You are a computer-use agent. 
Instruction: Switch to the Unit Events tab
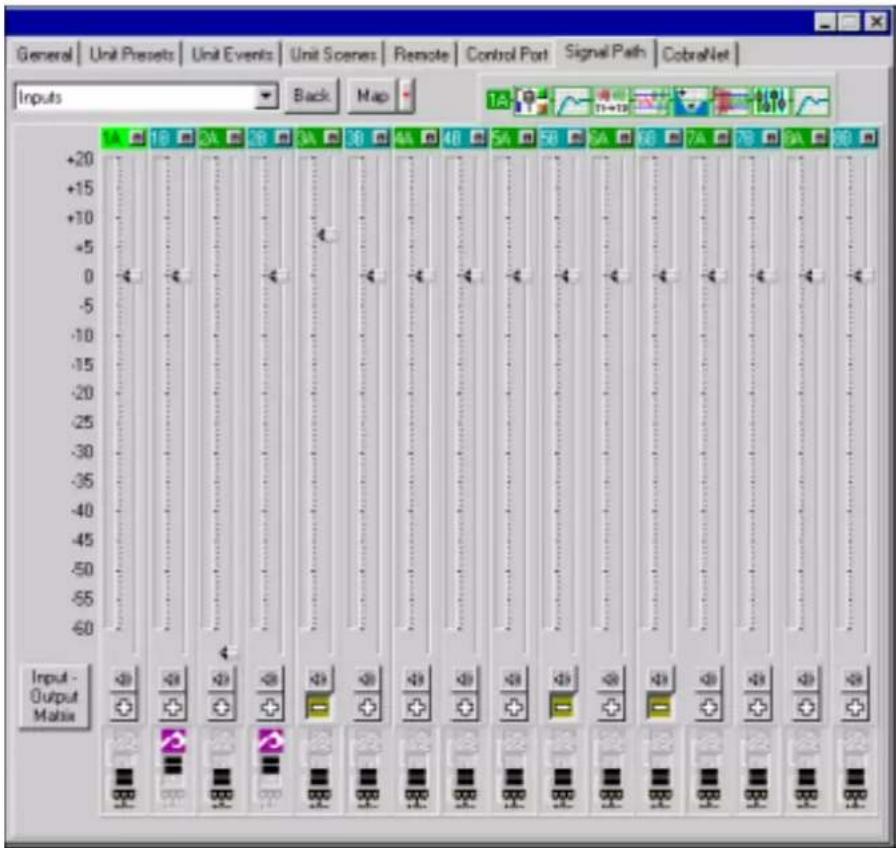[232, 55]
